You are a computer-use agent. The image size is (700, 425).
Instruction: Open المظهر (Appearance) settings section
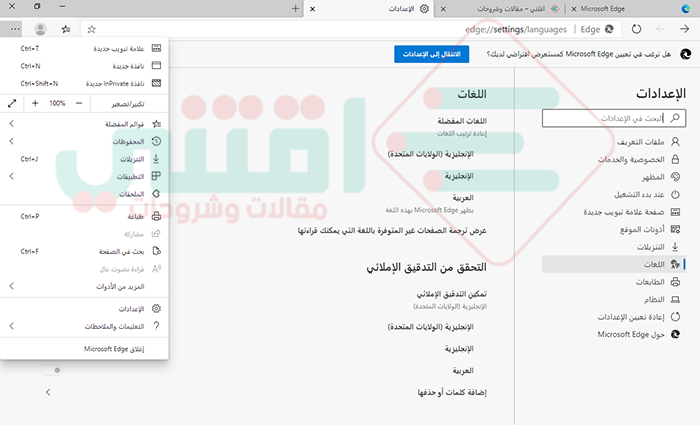click(x=614, y=177)
